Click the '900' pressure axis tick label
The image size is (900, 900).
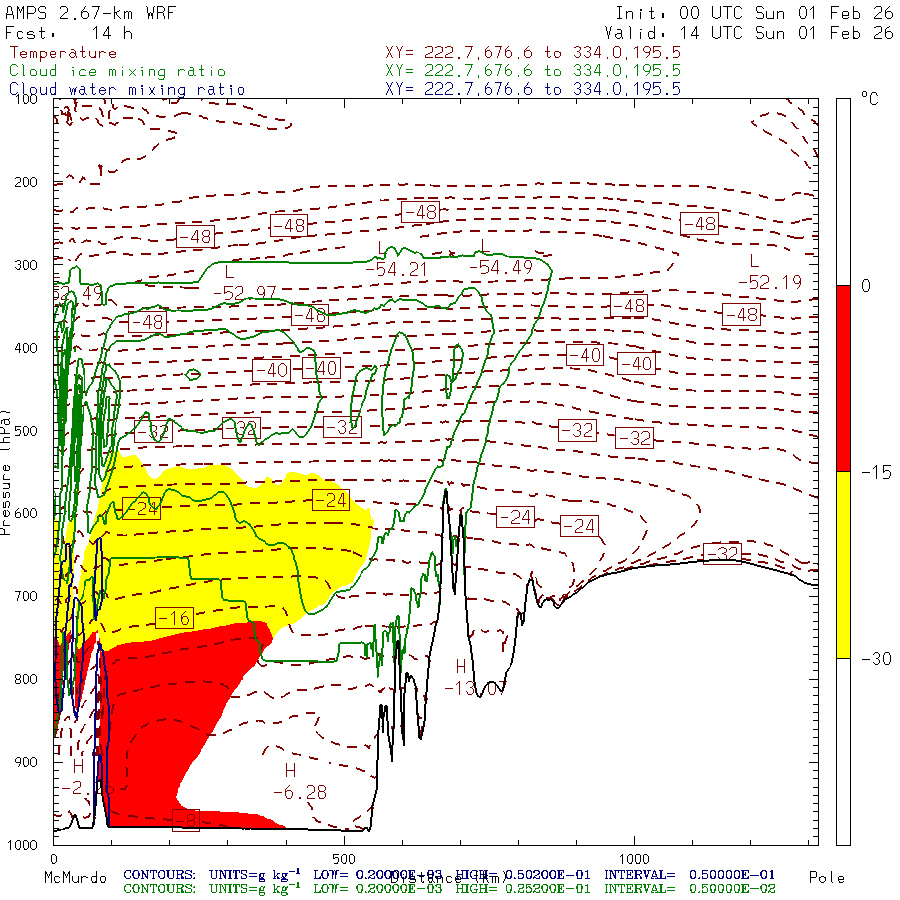25,762
